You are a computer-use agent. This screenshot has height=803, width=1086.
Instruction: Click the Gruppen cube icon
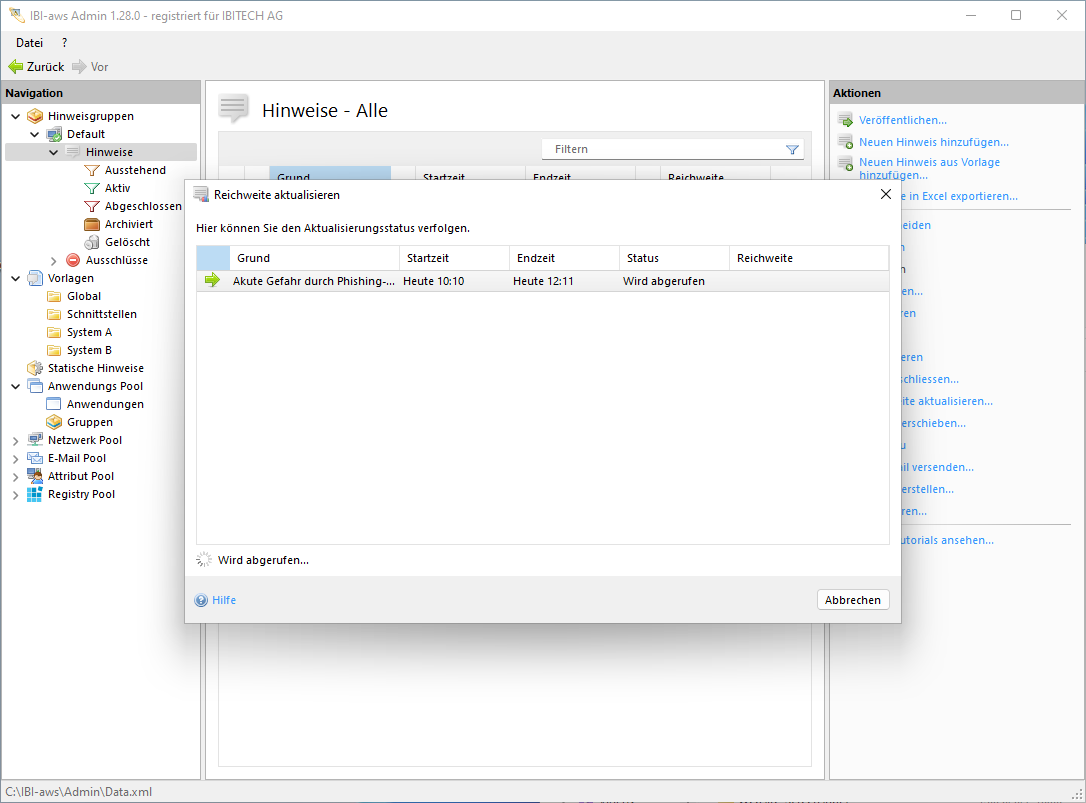[54, 422]
